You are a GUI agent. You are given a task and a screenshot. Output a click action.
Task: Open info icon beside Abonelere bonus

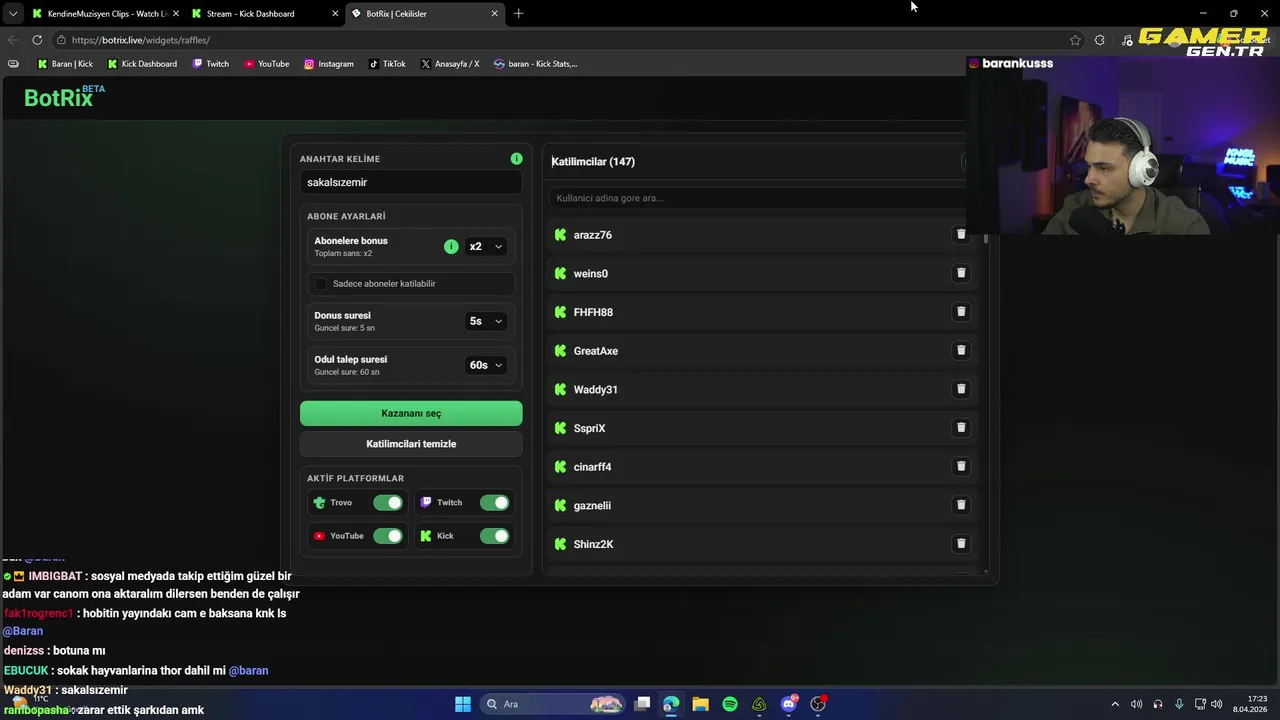451,246
